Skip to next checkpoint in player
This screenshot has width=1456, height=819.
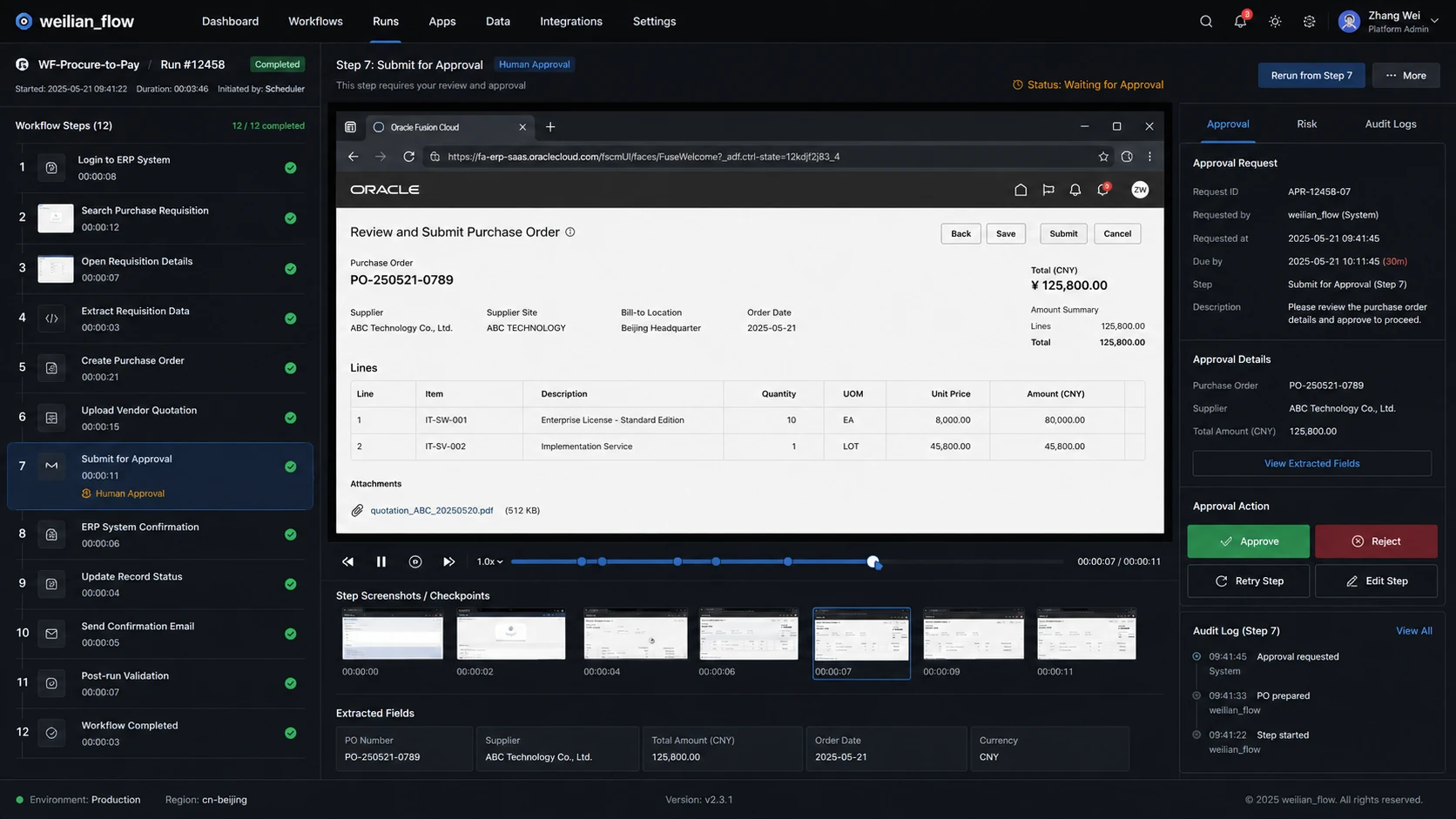point(448,561)
